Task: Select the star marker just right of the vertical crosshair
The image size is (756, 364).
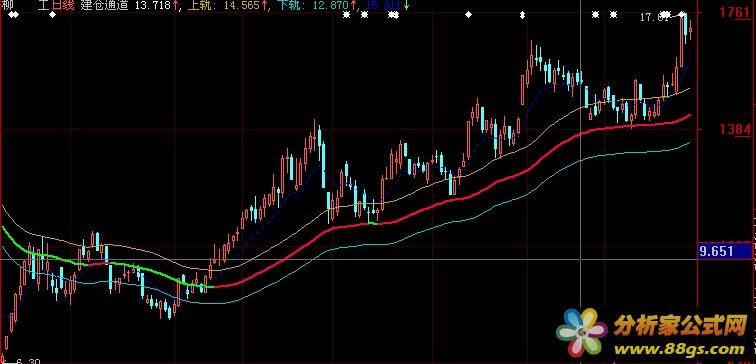Action: pyautogui.click(x=595, y=15)
